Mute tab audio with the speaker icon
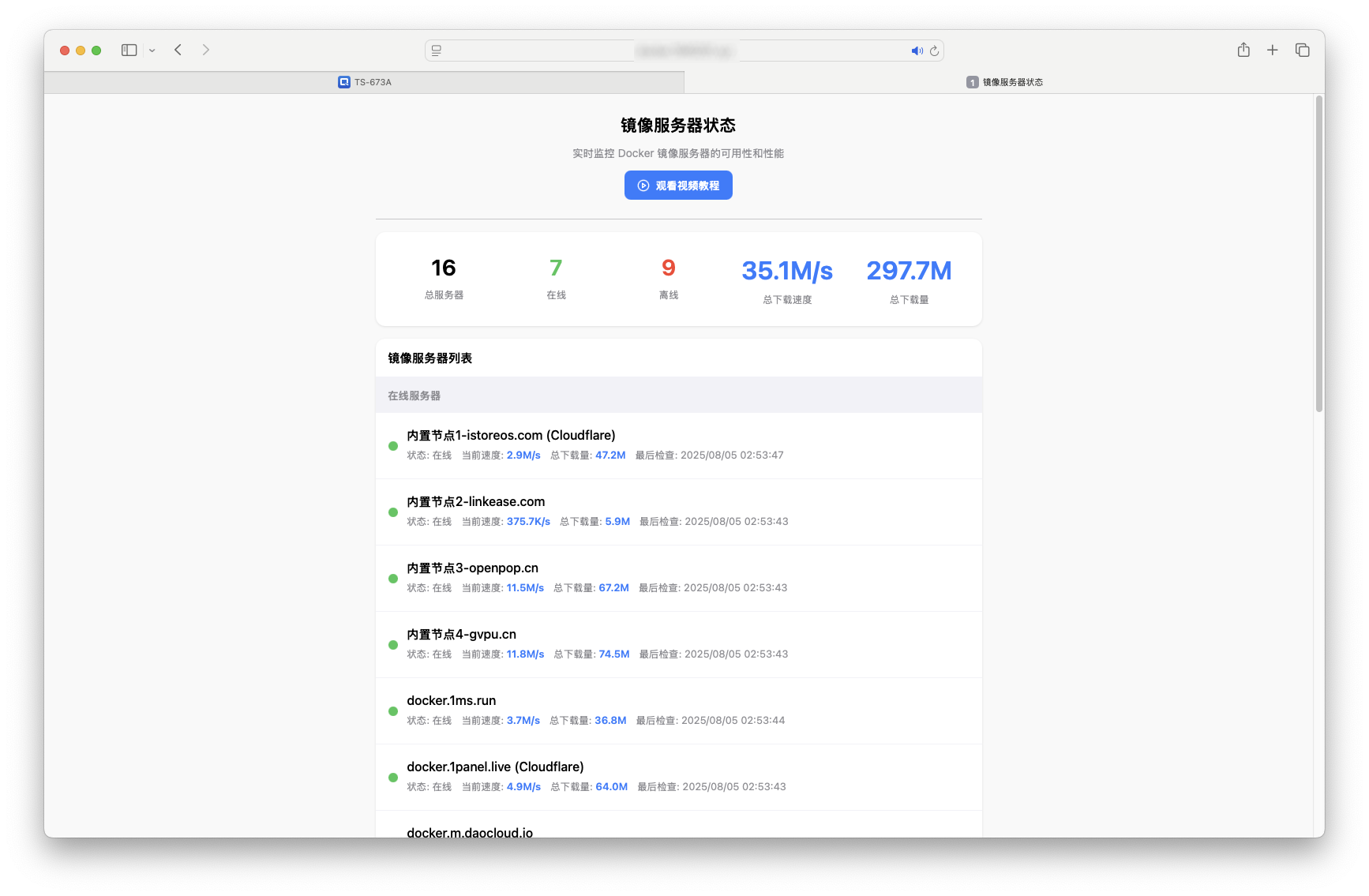The height and width of the screenshot is (896, 1369). coord(917,50)
